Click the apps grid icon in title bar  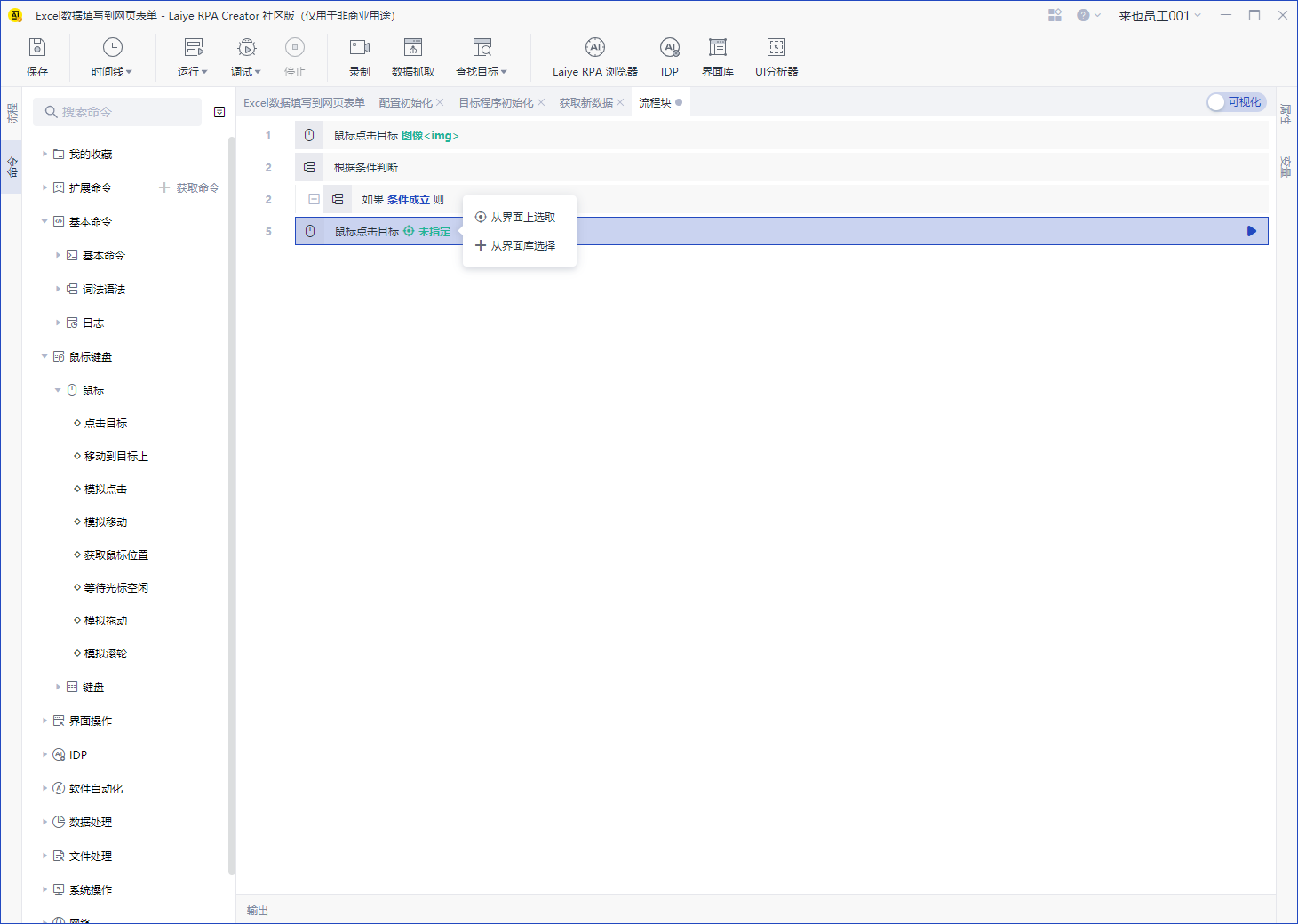point(1055,15)
